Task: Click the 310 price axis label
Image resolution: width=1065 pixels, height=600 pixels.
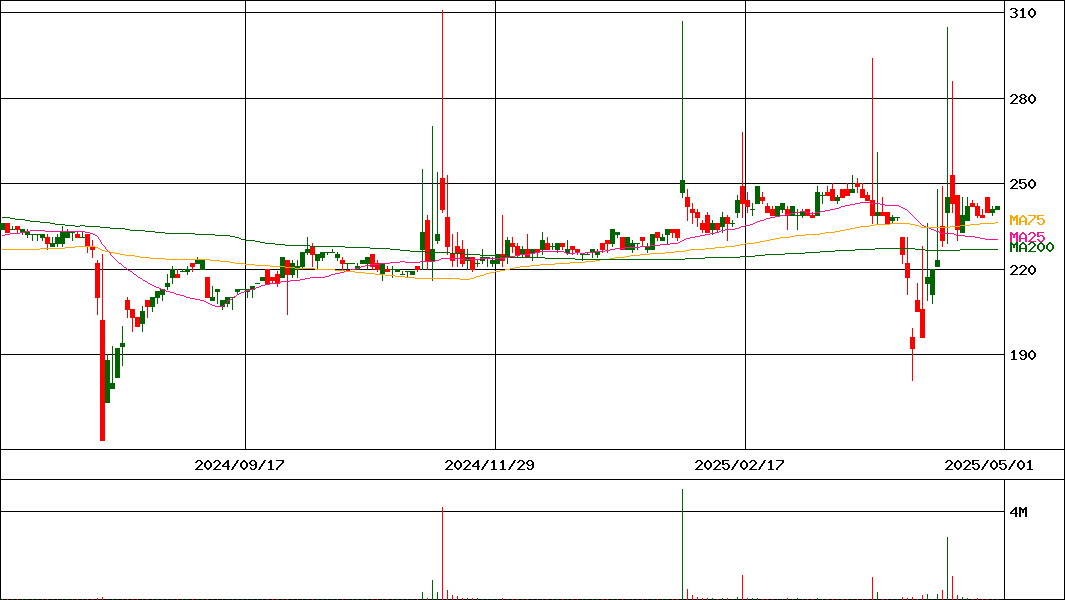Action: pyautogui.click(x=1023, y=13)
